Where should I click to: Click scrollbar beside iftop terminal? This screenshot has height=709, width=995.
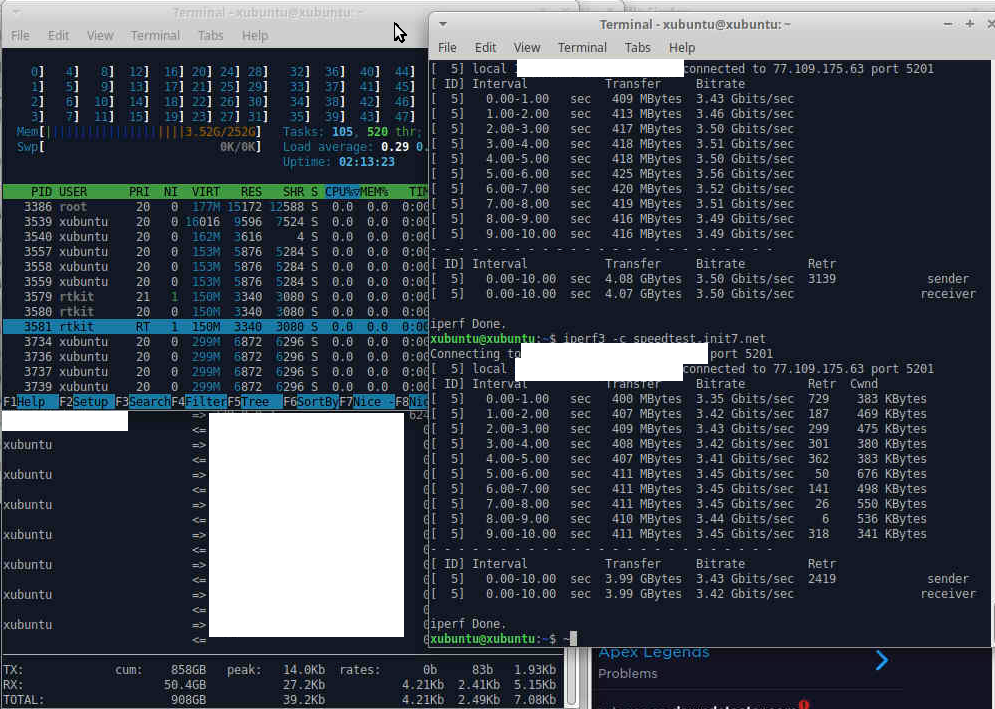[570, 679]
